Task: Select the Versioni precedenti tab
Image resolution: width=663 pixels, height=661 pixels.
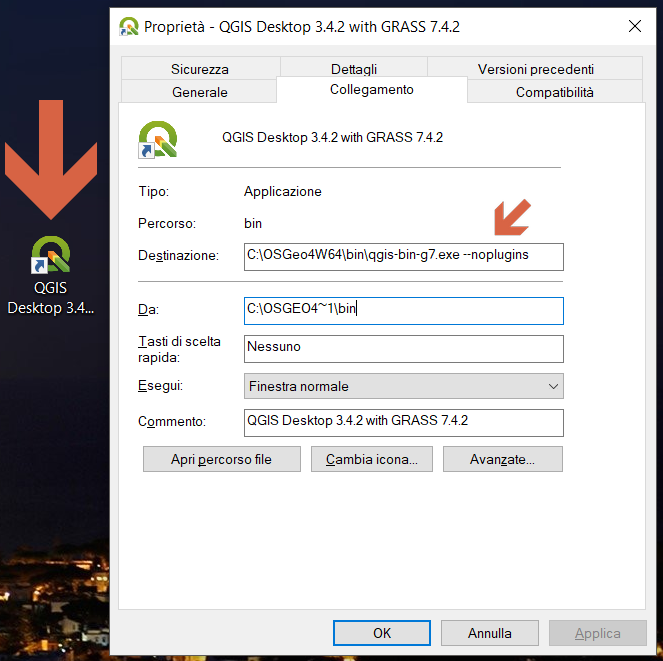Action: coord(535,69)
